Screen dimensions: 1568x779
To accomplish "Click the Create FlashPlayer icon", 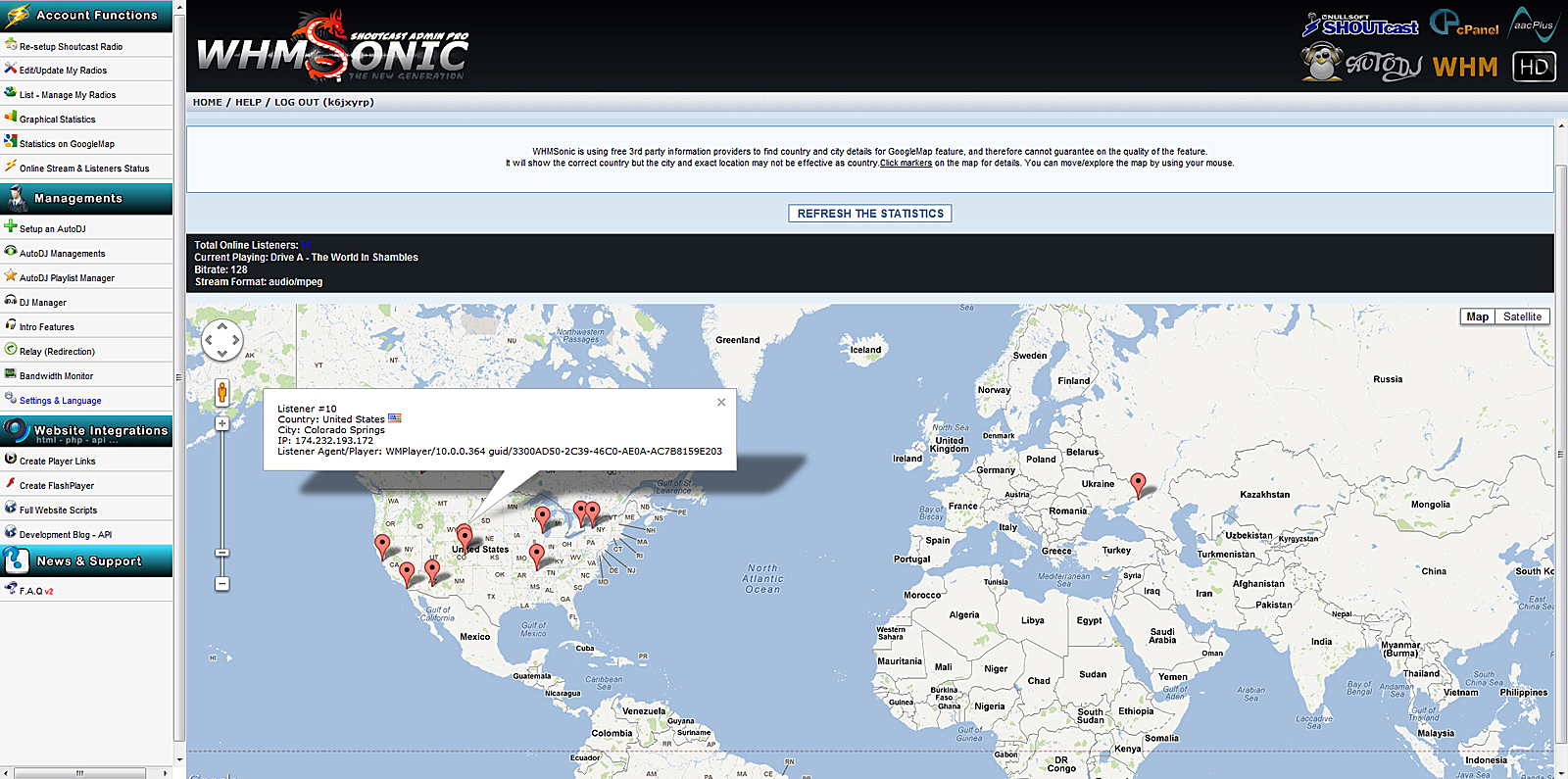I will 11,484.
